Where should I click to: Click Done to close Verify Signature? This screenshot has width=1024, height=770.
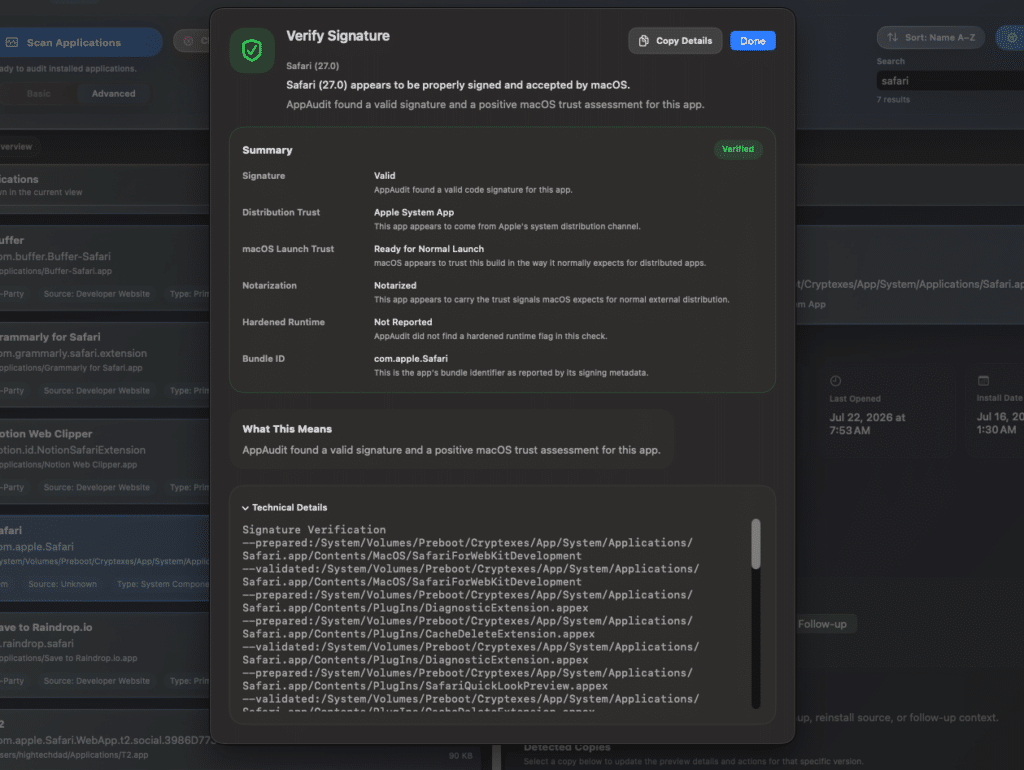click(x=752, y=40)
